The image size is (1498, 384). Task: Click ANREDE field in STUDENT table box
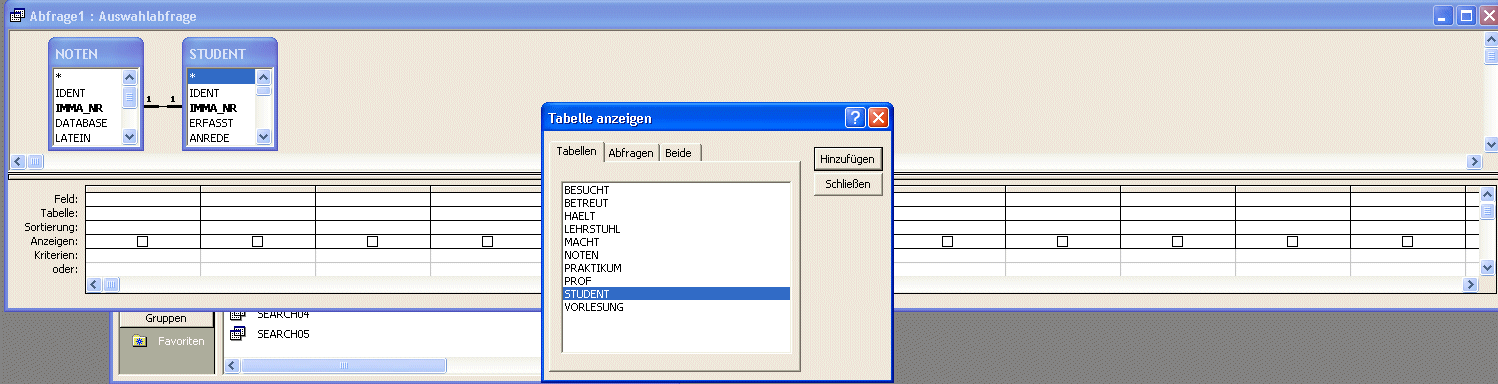221,138
